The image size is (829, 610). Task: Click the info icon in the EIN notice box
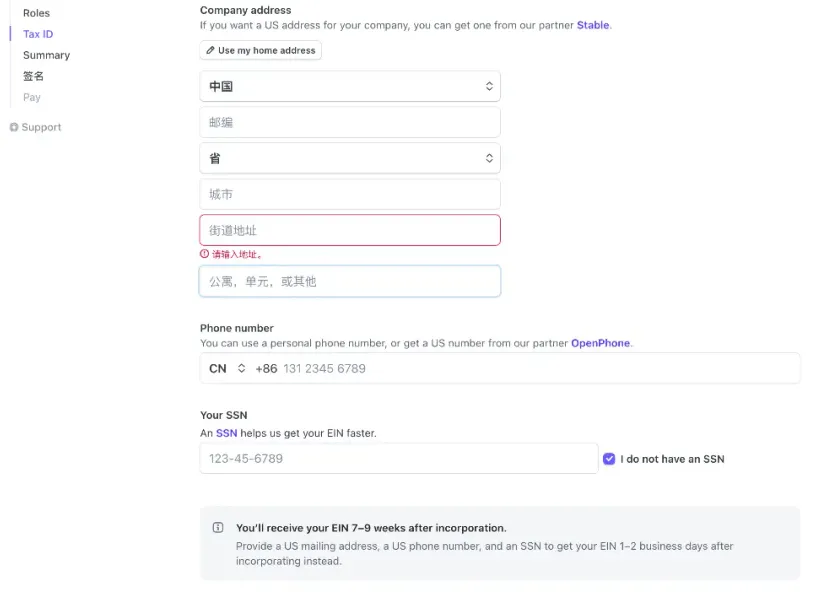pyautogui.click(x=218, y=528)
